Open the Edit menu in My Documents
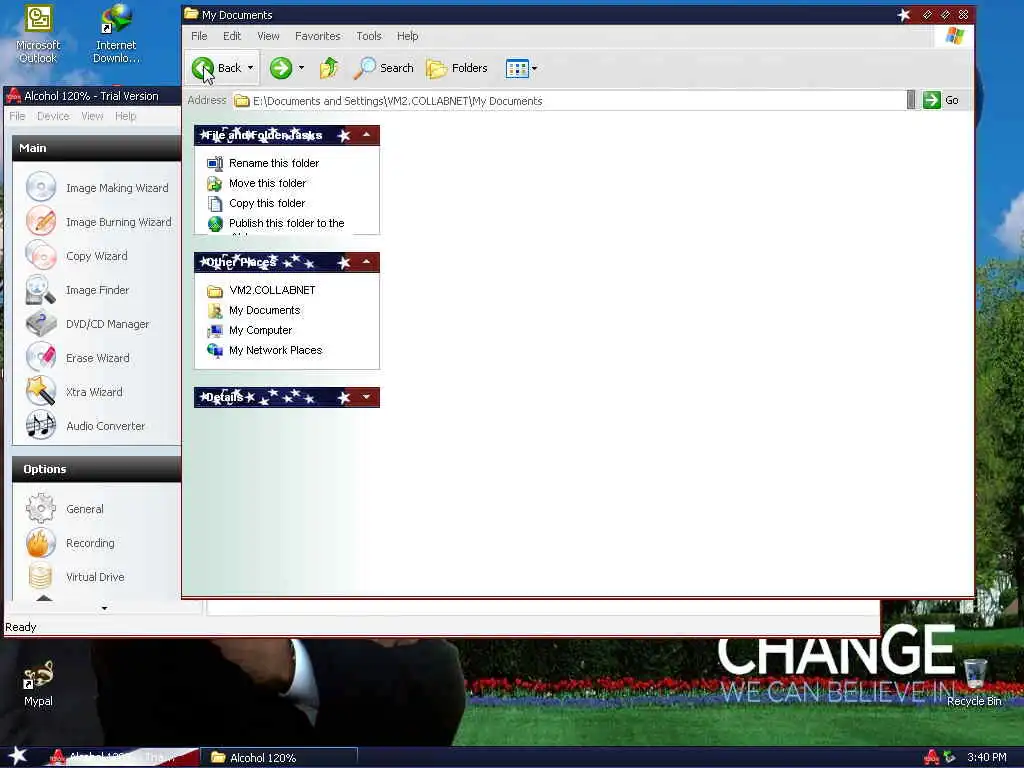 (x=232, y=36)
